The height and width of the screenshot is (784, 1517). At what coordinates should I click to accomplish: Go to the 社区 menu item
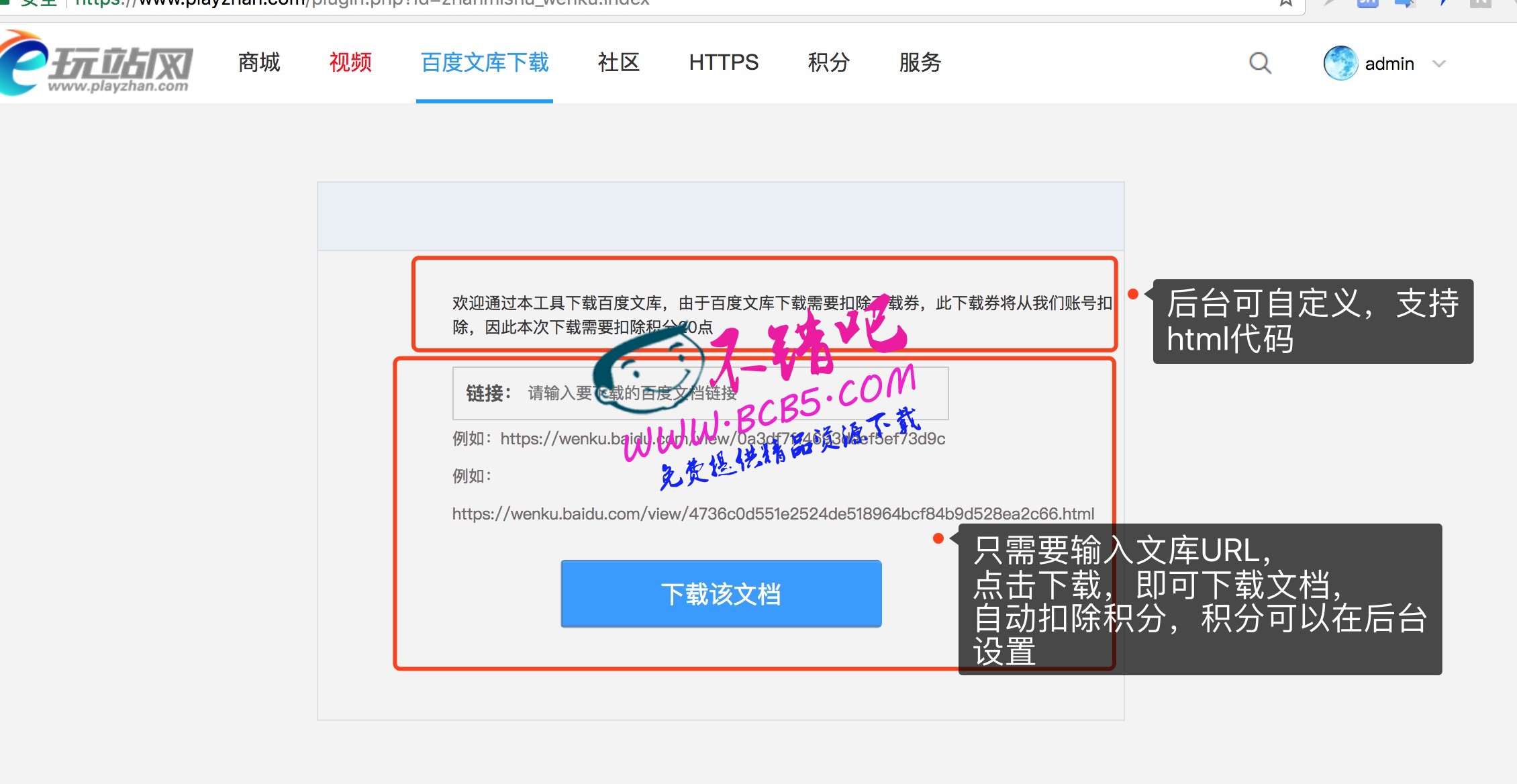619,62
